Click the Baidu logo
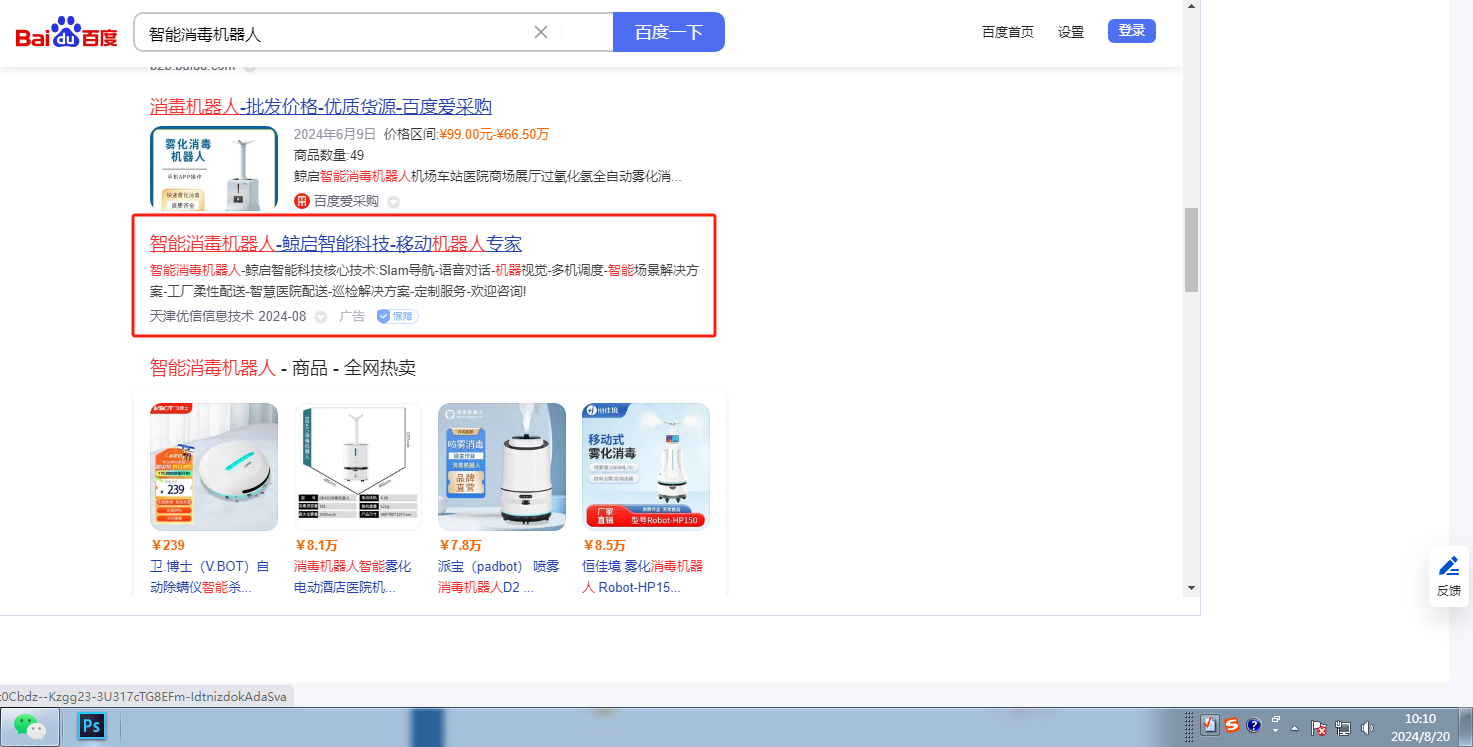Image resolution: width=1473 pixels, height=747 pixels. tap(66, 33)
